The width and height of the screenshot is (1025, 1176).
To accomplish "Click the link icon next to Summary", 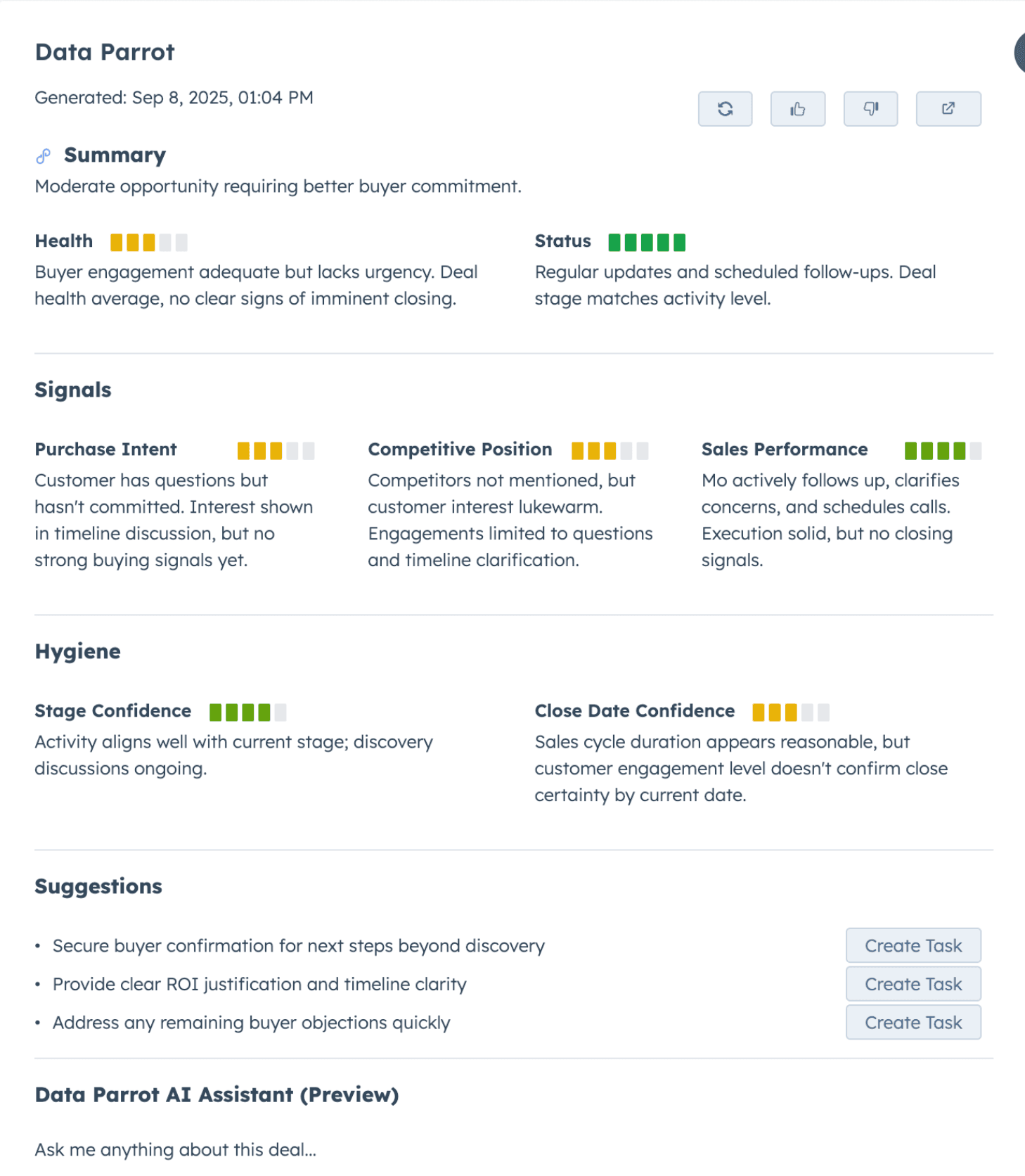I will point(43,155).
